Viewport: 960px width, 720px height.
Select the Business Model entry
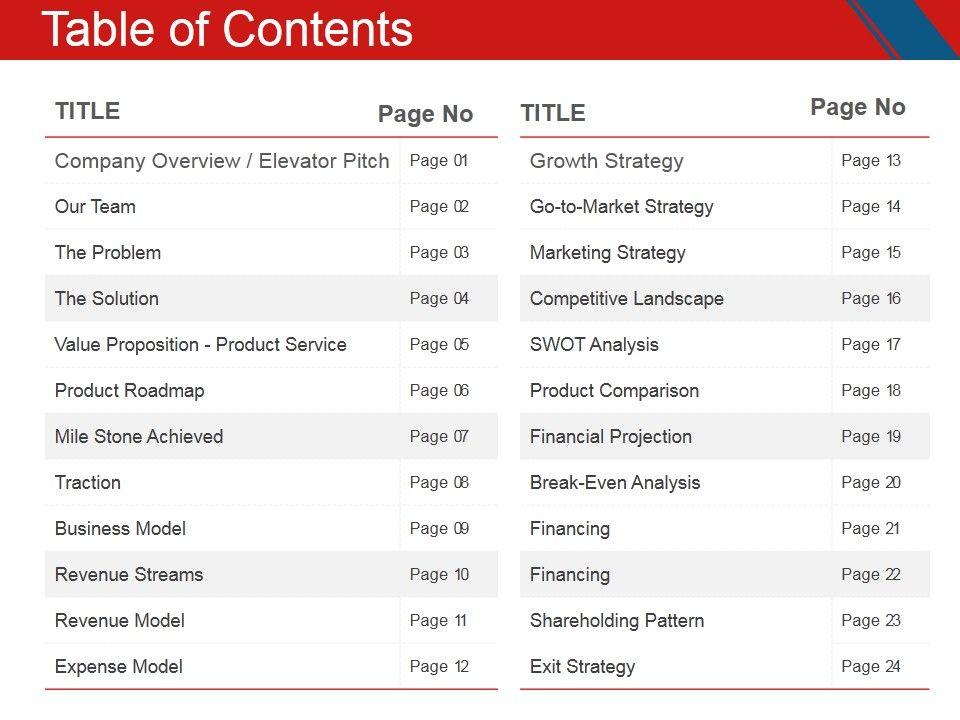(x=120, y=529)
